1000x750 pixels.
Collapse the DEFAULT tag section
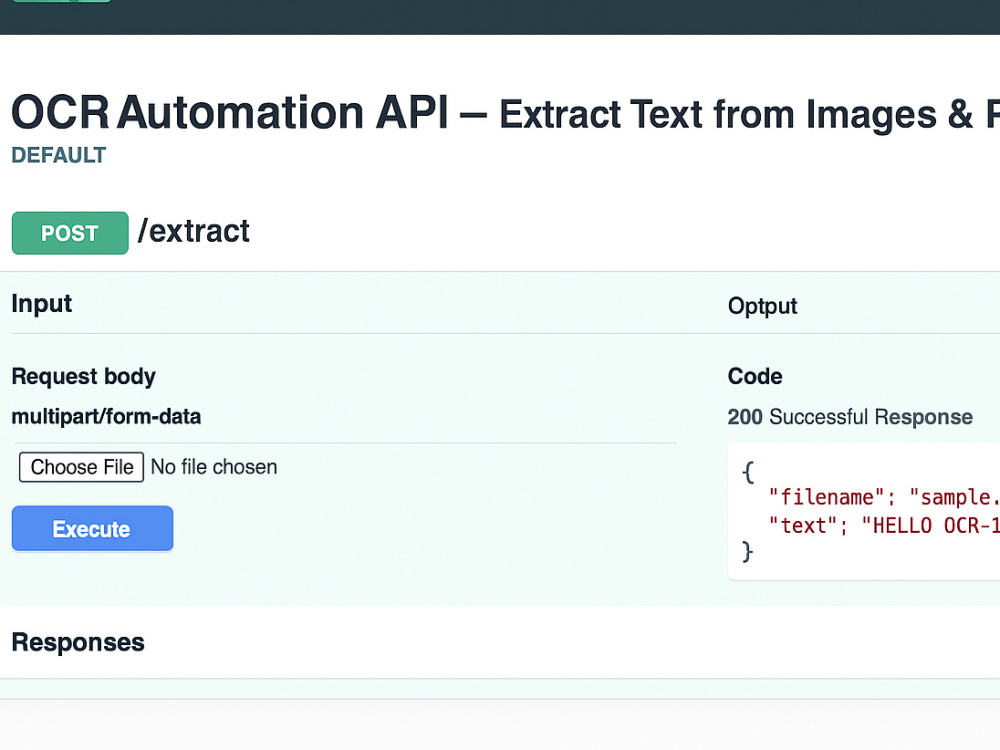tap(59, 155)
